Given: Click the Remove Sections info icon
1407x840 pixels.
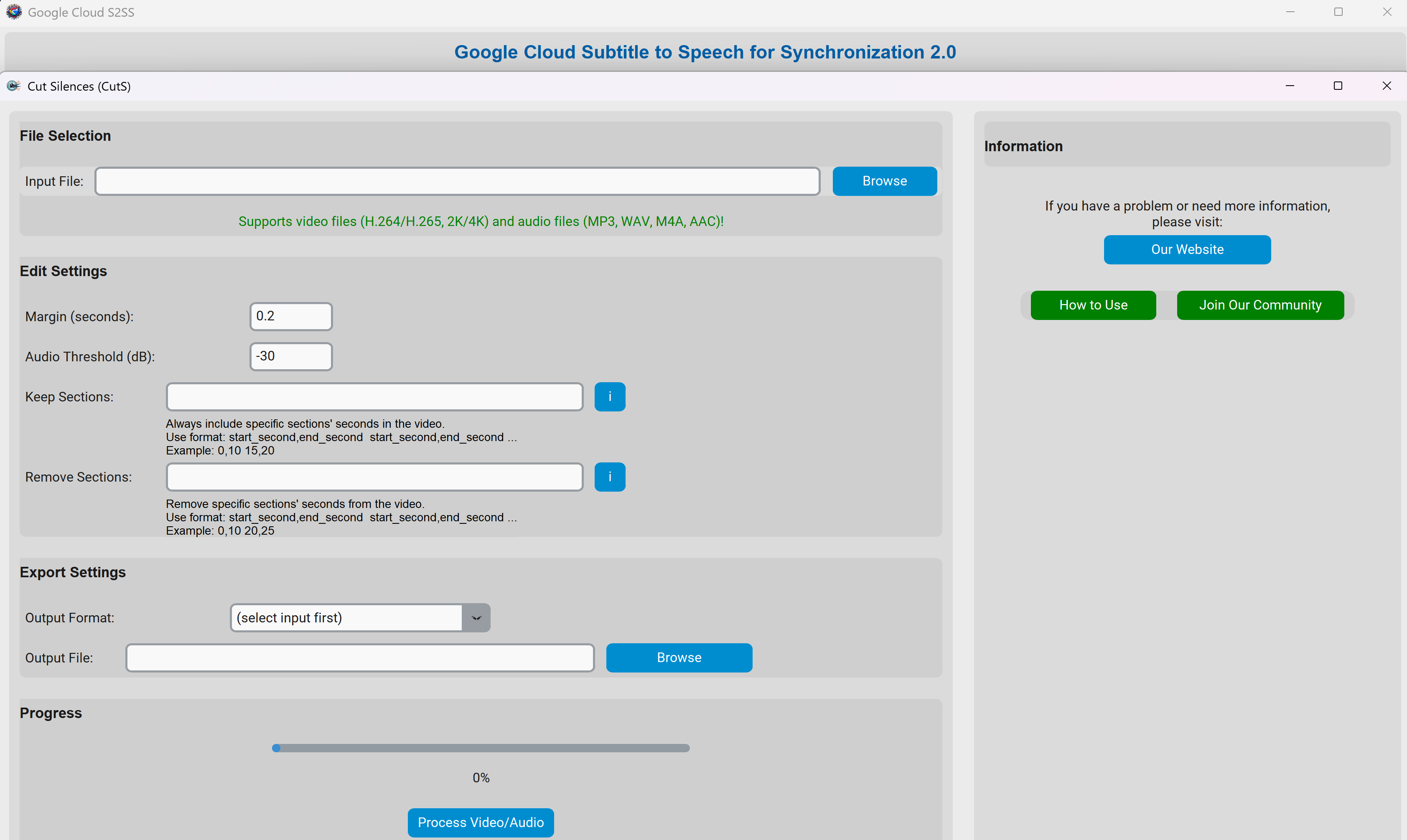Looking at the screenshot, I should (609, 477).
